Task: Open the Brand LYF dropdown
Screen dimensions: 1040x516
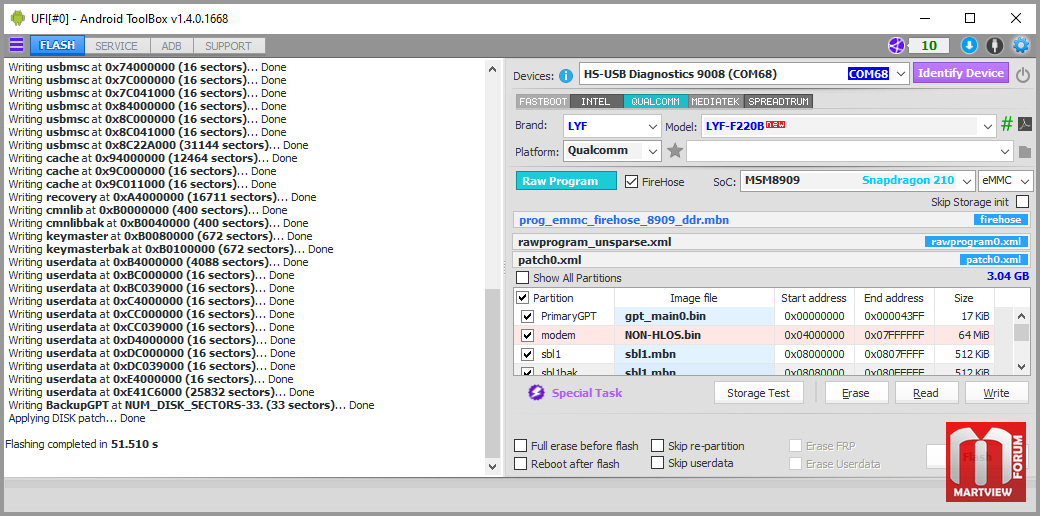Action: [652, 126]
